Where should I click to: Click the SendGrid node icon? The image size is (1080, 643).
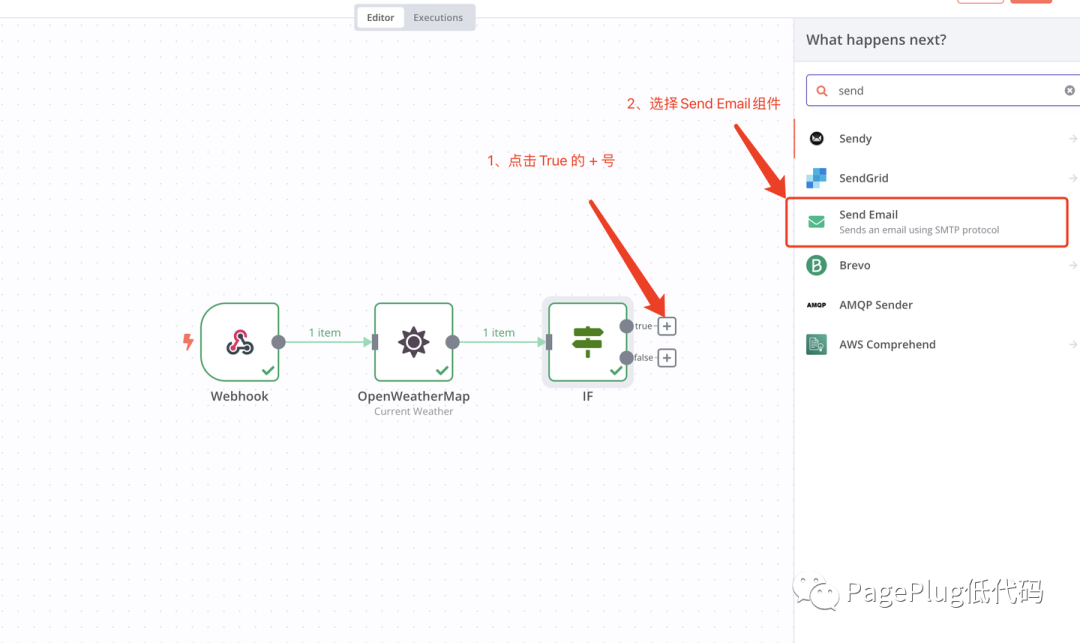pos(816,178)
